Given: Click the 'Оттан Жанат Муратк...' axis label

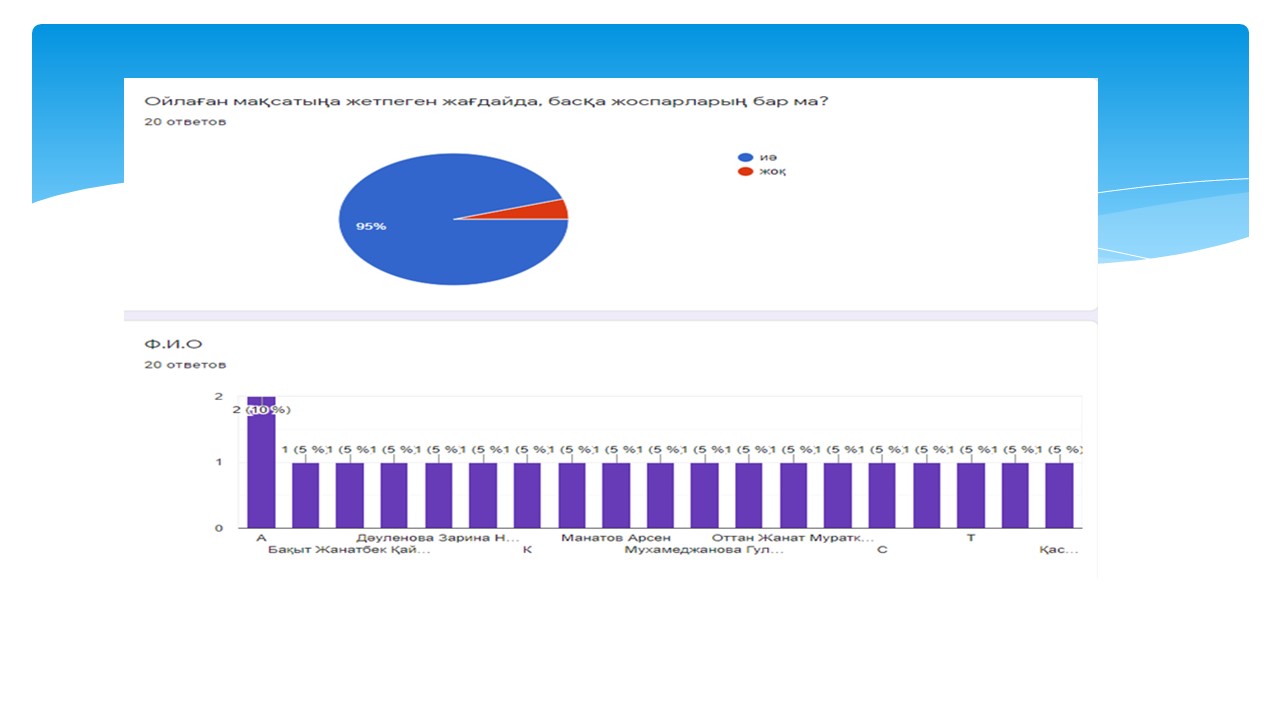Looking at the screenshot, I should [x=792, y=538].
